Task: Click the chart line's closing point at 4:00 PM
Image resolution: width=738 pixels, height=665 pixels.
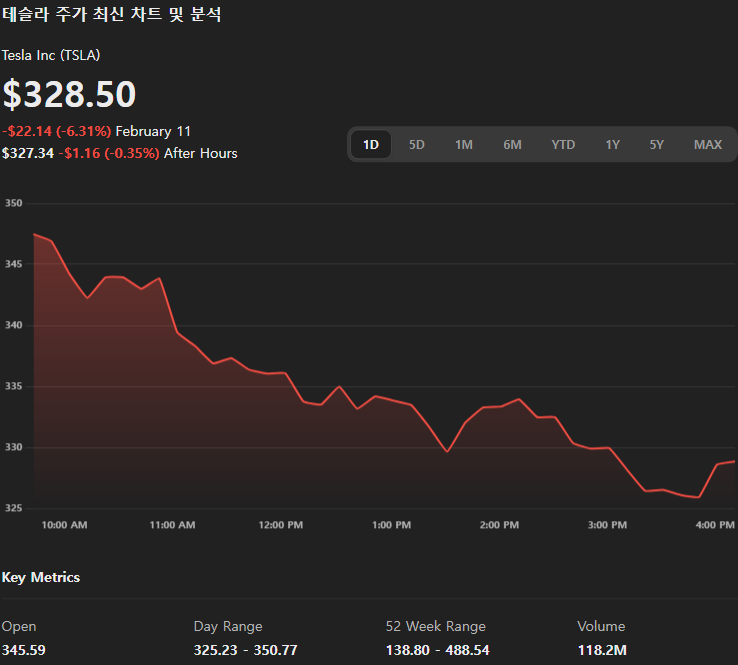Action: [x=734, y=461]
